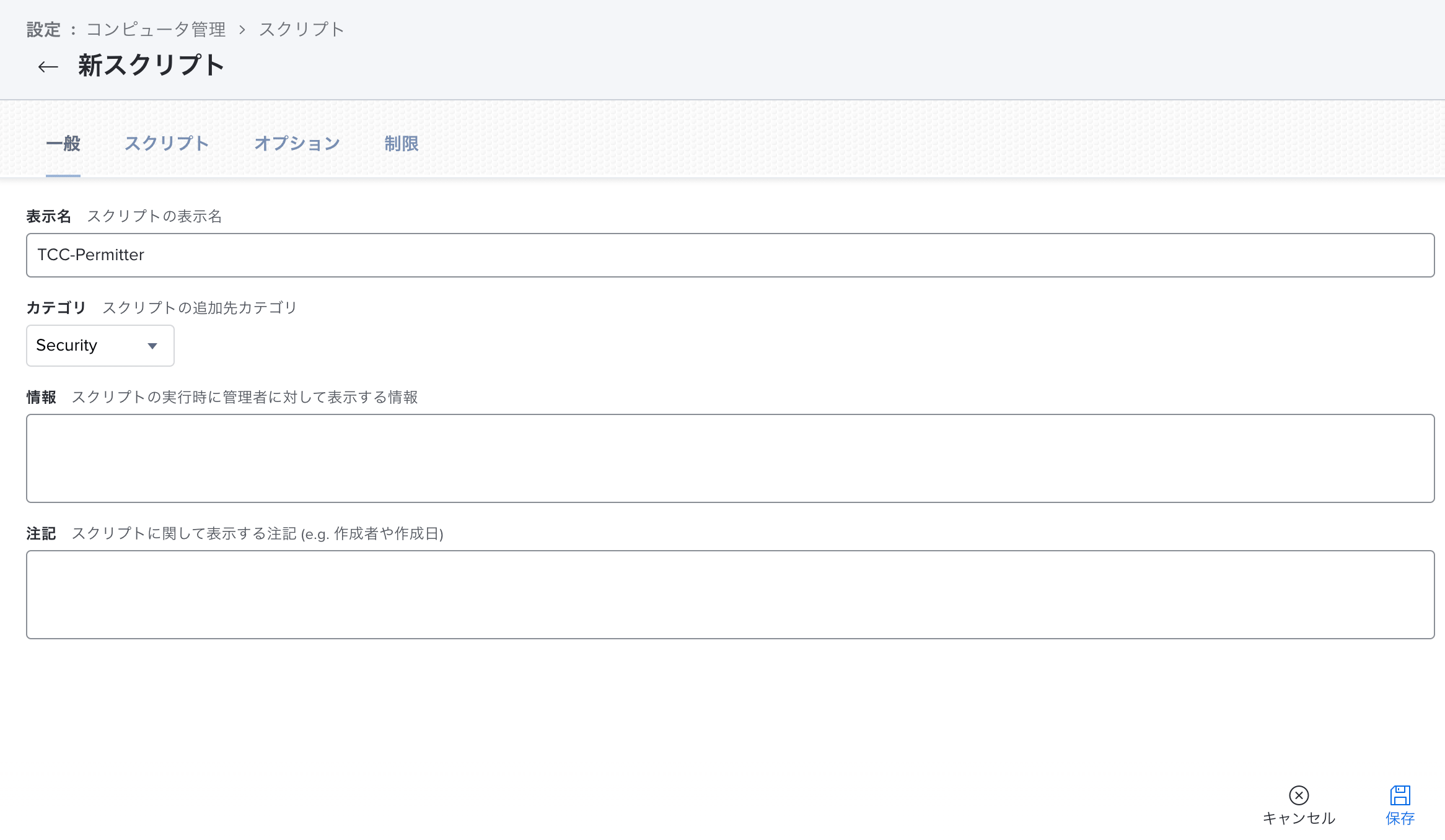Viewport: 1445px width, 840px height.
Task: Click the カテゴリ field label
Action: point(56,308)
